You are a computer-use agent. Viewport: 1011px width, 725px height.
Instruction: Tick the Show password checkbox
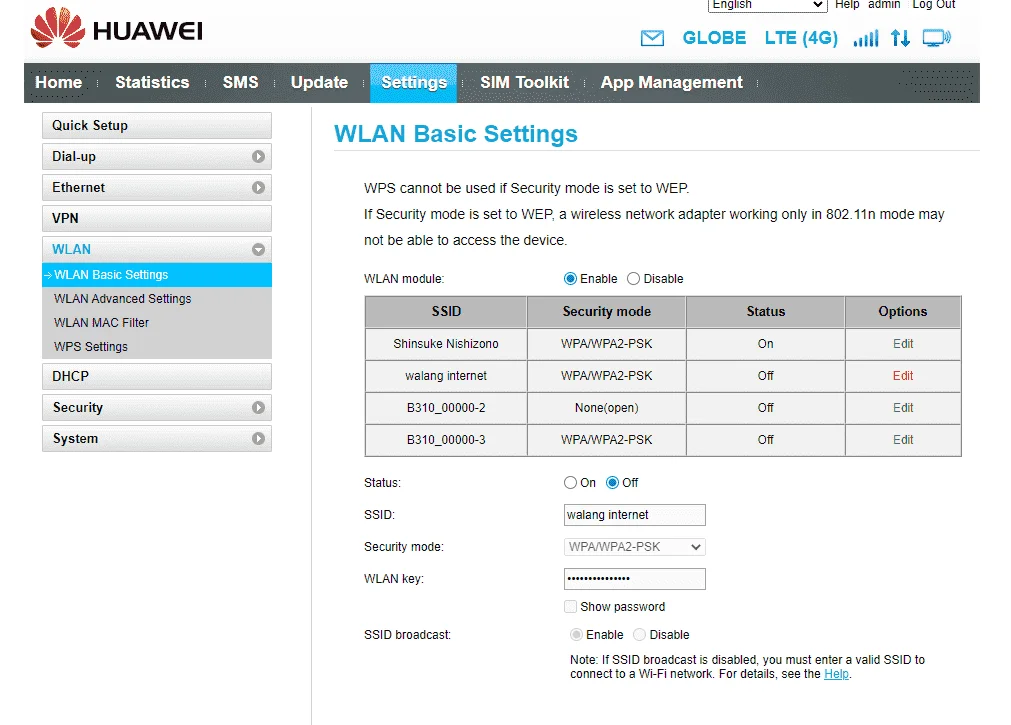570,606
